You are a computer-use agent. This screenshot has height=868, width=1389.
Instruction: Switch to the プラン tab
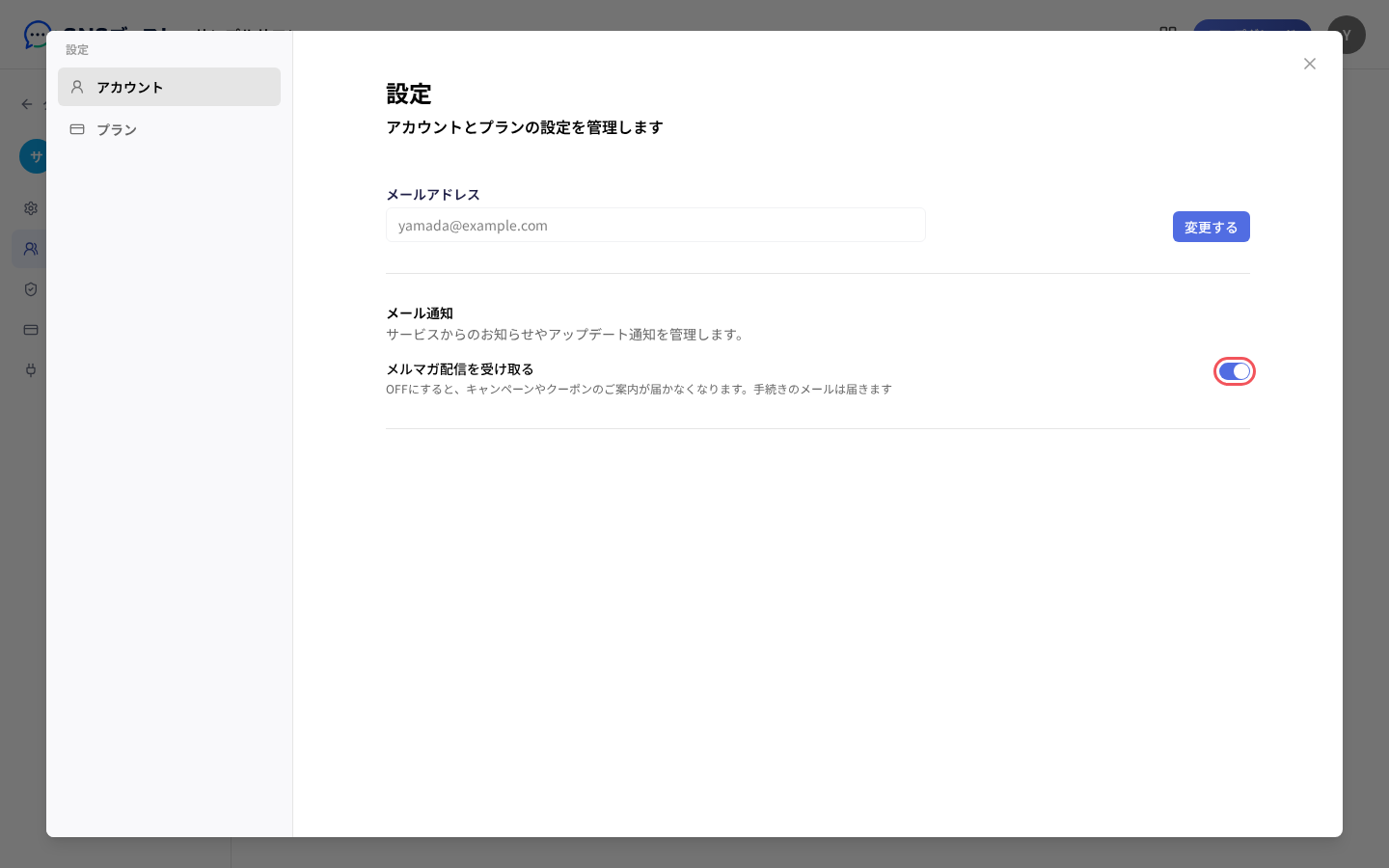[169, 129]
